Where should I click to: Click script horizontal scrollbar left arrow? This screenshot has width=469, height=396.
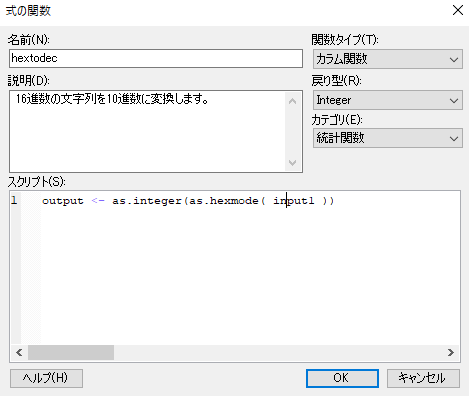[19, 352]
